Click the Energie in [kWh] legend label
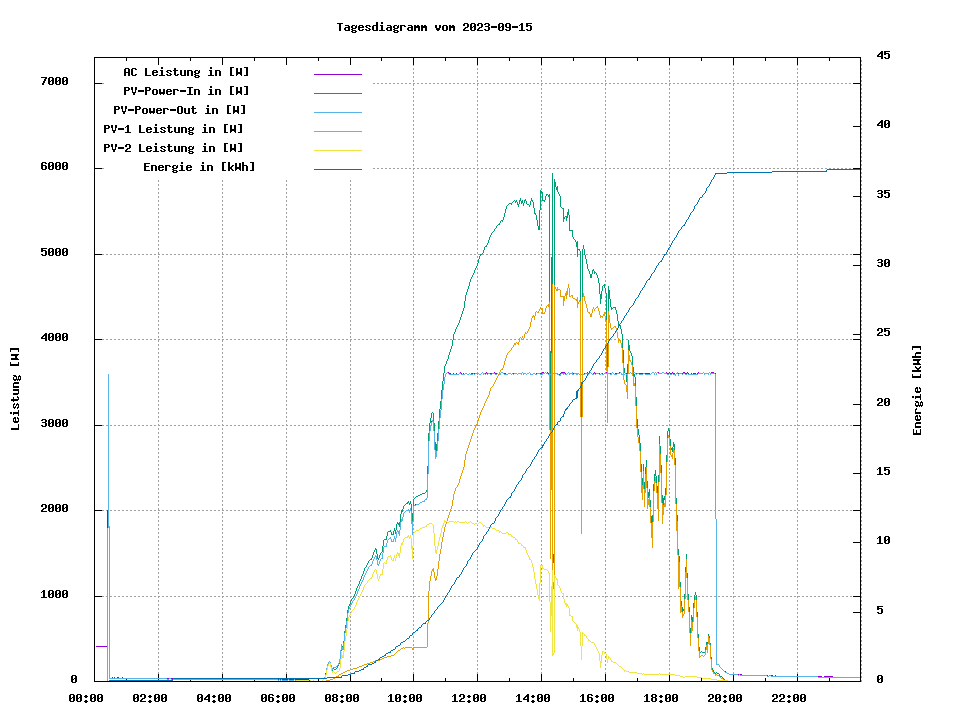 click(199, 167)
